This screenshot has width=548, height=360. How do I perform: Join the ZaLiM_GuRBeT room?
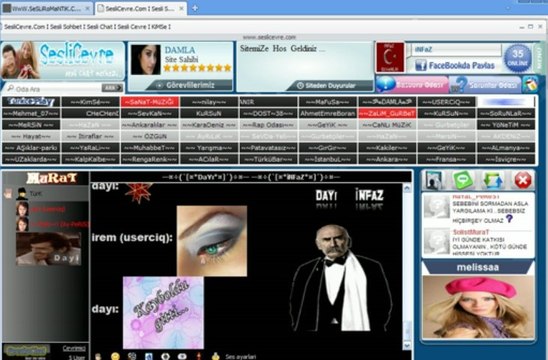point(387,113)
